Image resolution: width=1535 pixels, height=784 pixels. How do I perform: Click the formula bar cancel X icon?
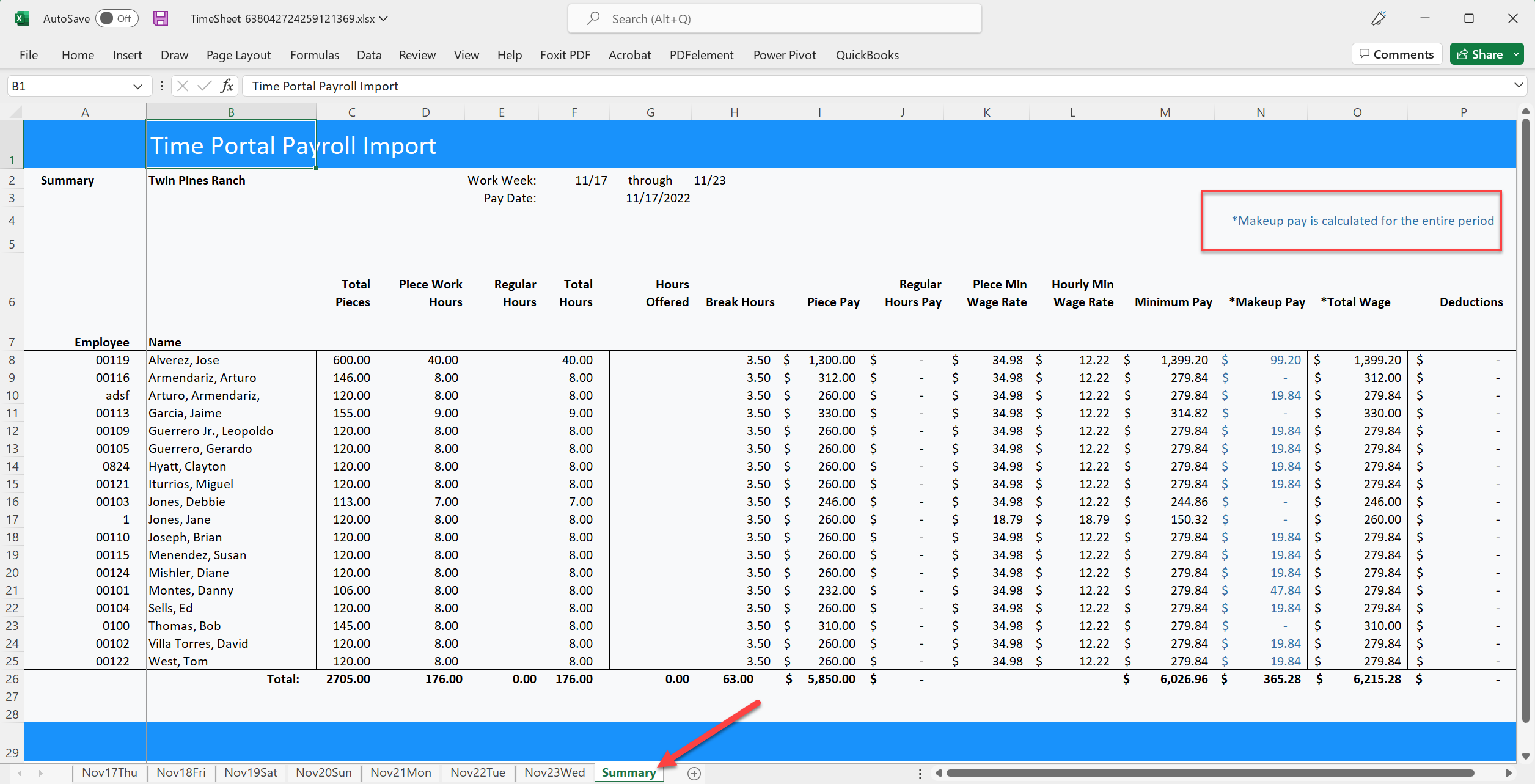click(x=182, y=86)
